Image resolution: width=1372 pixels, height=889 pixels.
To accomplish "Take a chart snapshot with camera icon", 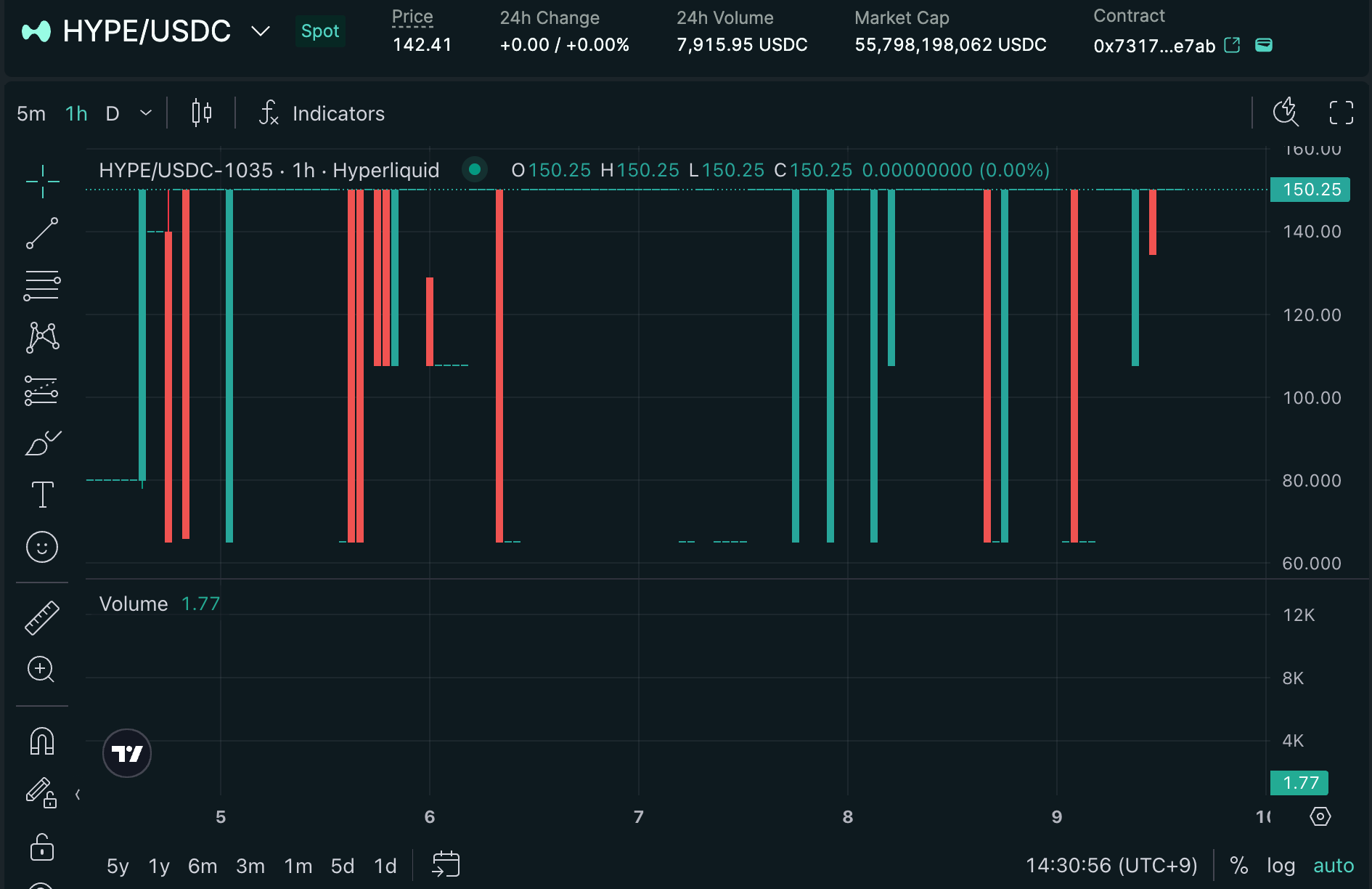I will pos(1285,113).
